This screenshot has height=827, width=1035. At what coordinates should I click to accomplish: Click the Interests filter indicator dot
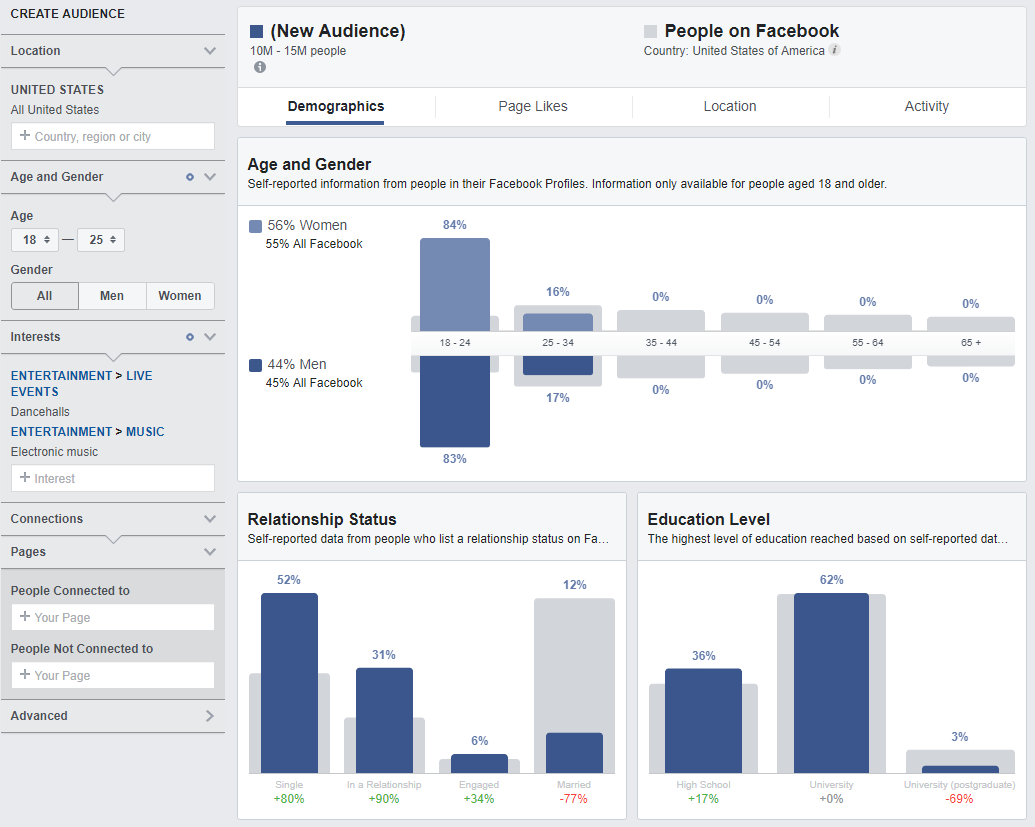click(x=189, y=337)
